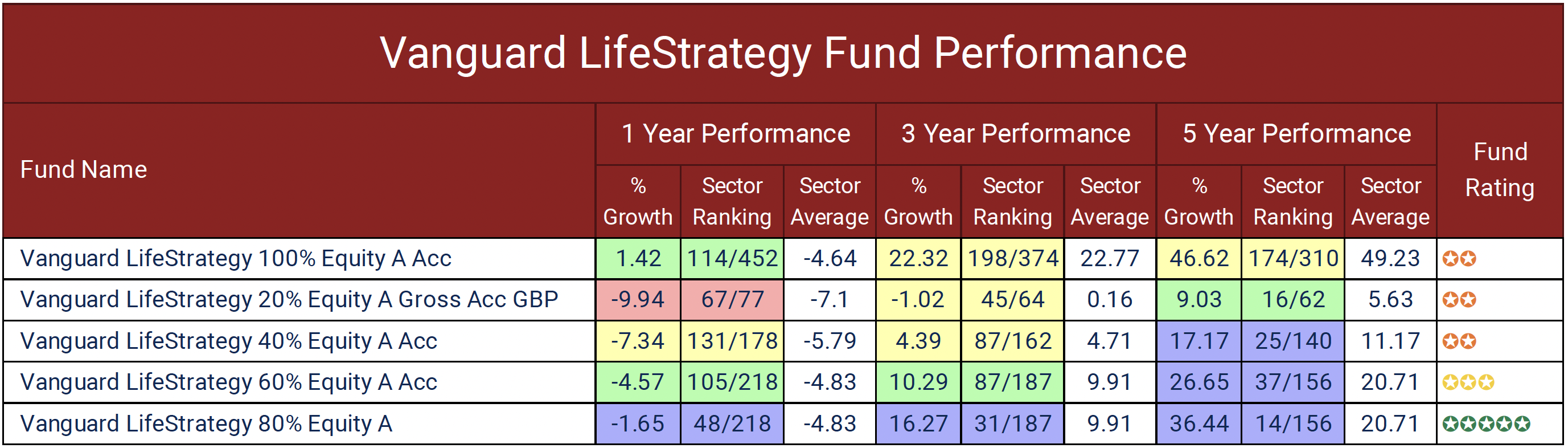Click the Vanguard LifeStrategy Fund Performance title
Screen dimensions: 1568x448
783,53
